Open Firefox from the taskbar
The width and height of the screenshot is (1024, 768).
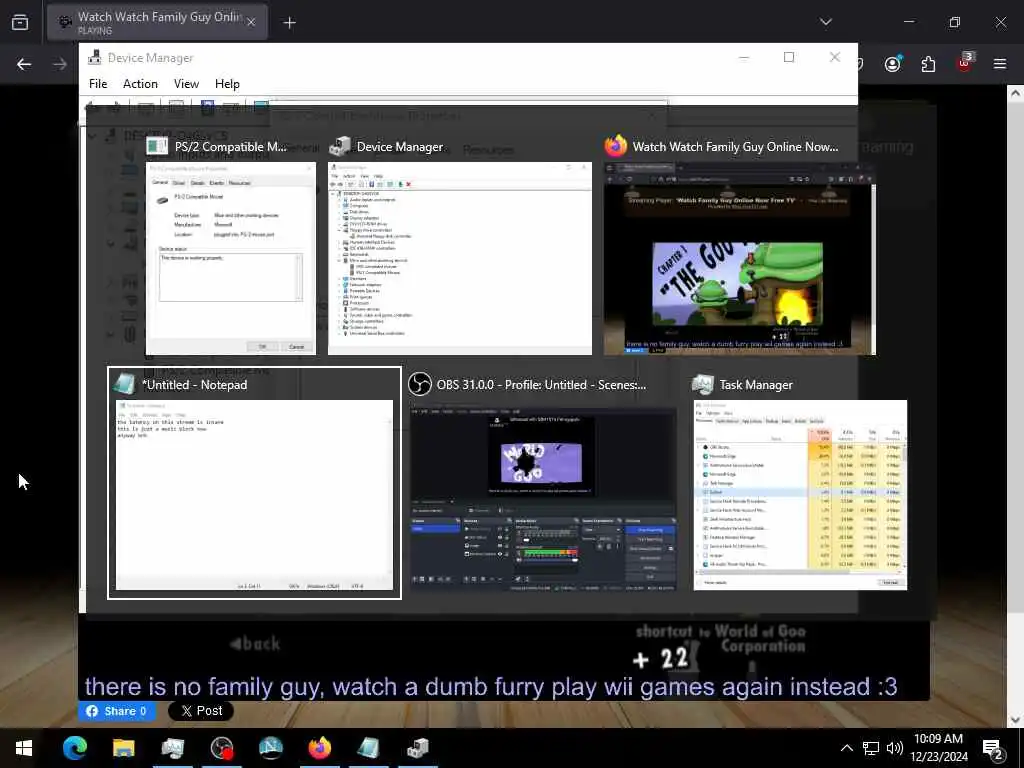[x=319, y=748]
